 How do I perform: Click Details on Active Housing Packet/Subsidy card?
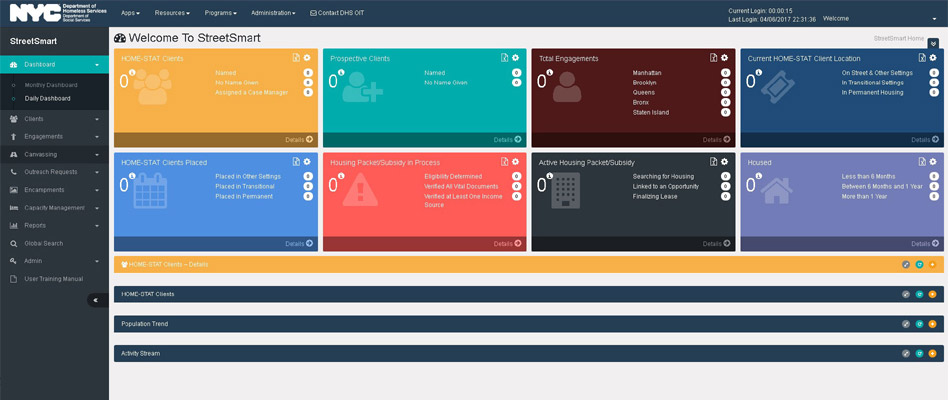pyautogui.click(x=717, y=244)
